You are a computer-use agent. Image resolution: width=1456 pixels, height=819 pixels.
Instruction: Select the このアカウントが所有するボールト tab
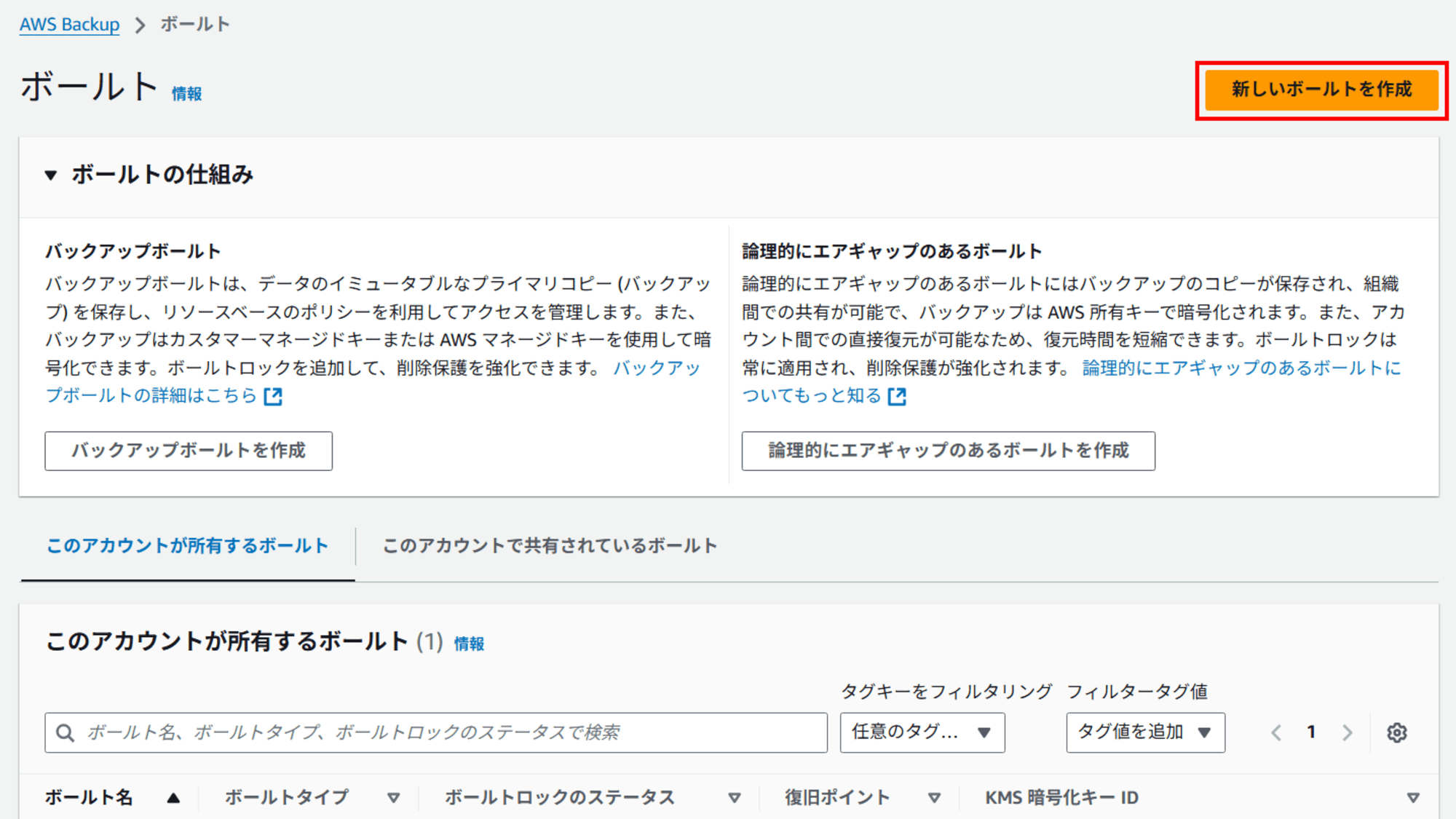pos(188,546)
